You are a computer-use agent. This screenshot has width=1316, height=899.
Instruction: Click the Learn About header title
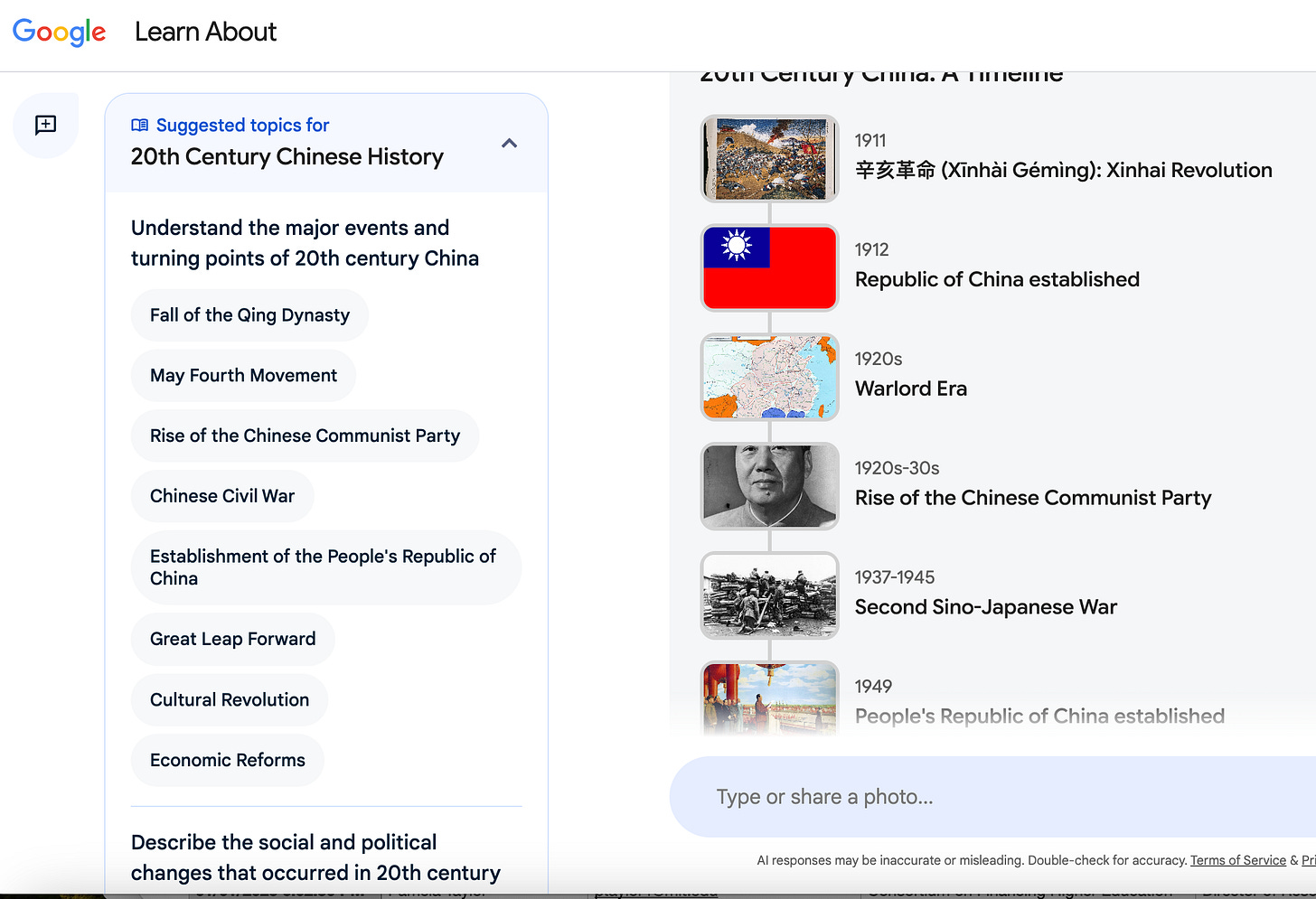(205, 32)
